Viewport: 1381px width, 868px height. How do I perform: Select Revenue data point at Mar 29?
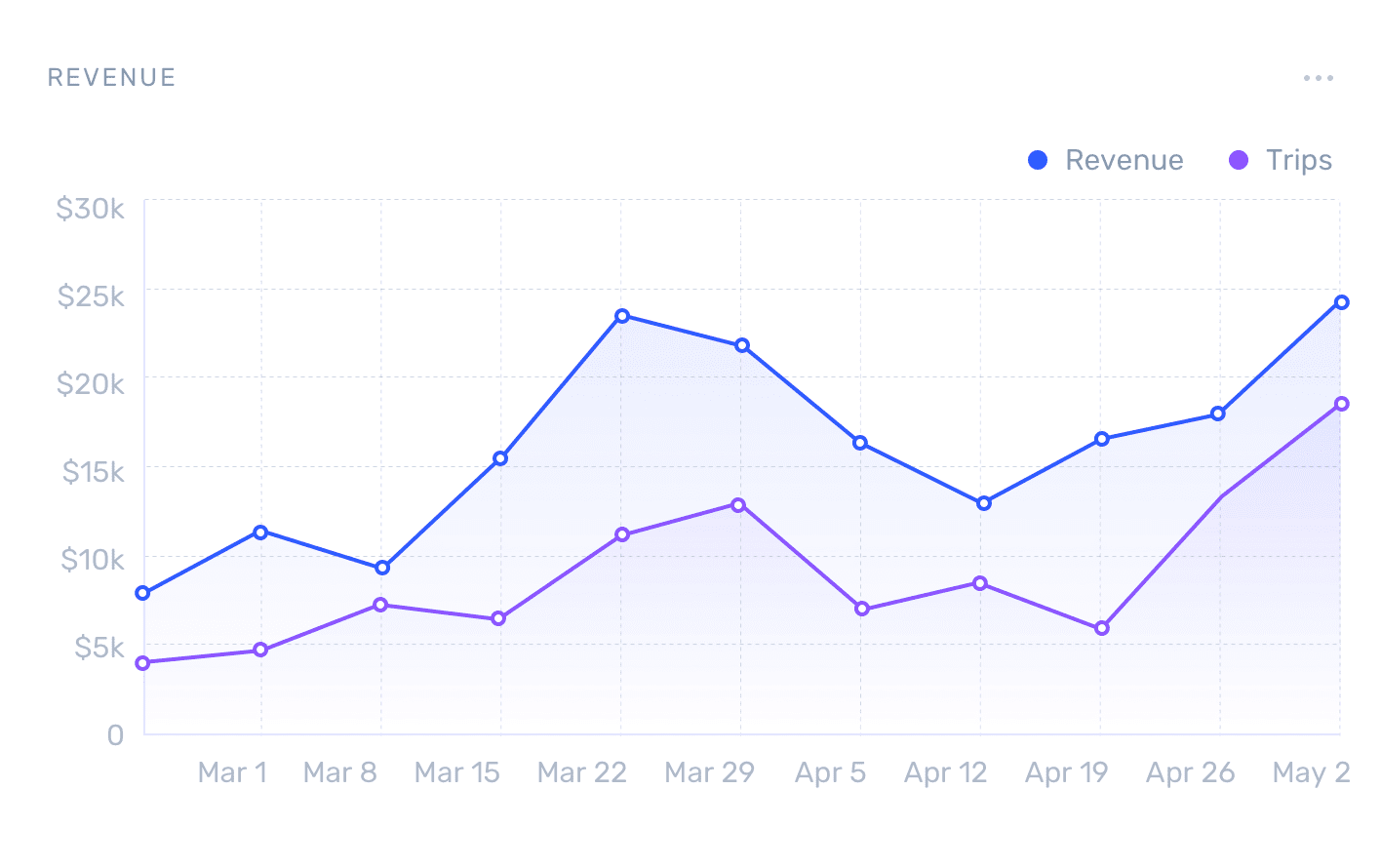742,345
